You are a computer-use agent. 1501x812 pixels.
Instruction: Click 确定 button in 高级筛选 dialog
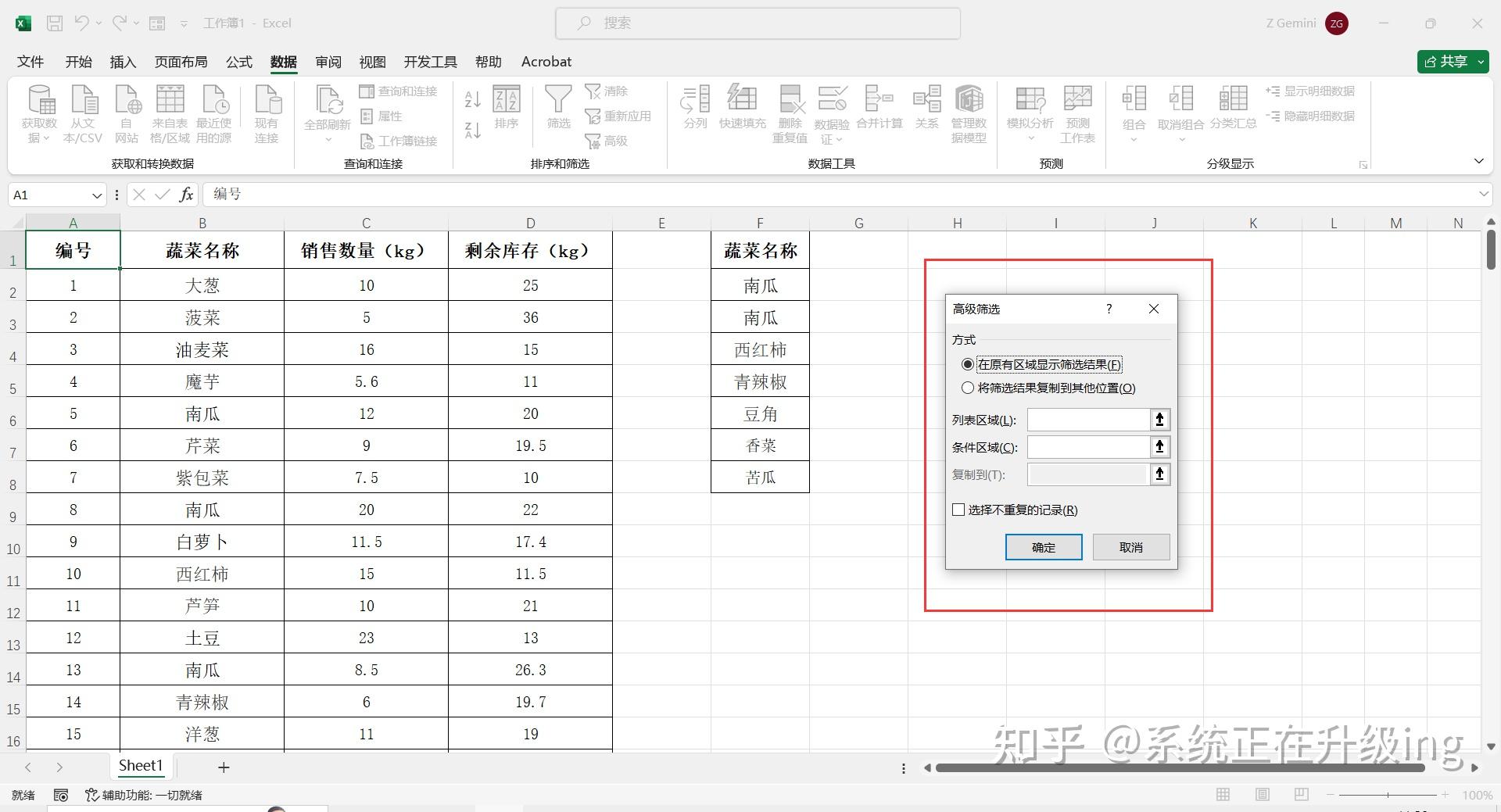click(1044, 547)
